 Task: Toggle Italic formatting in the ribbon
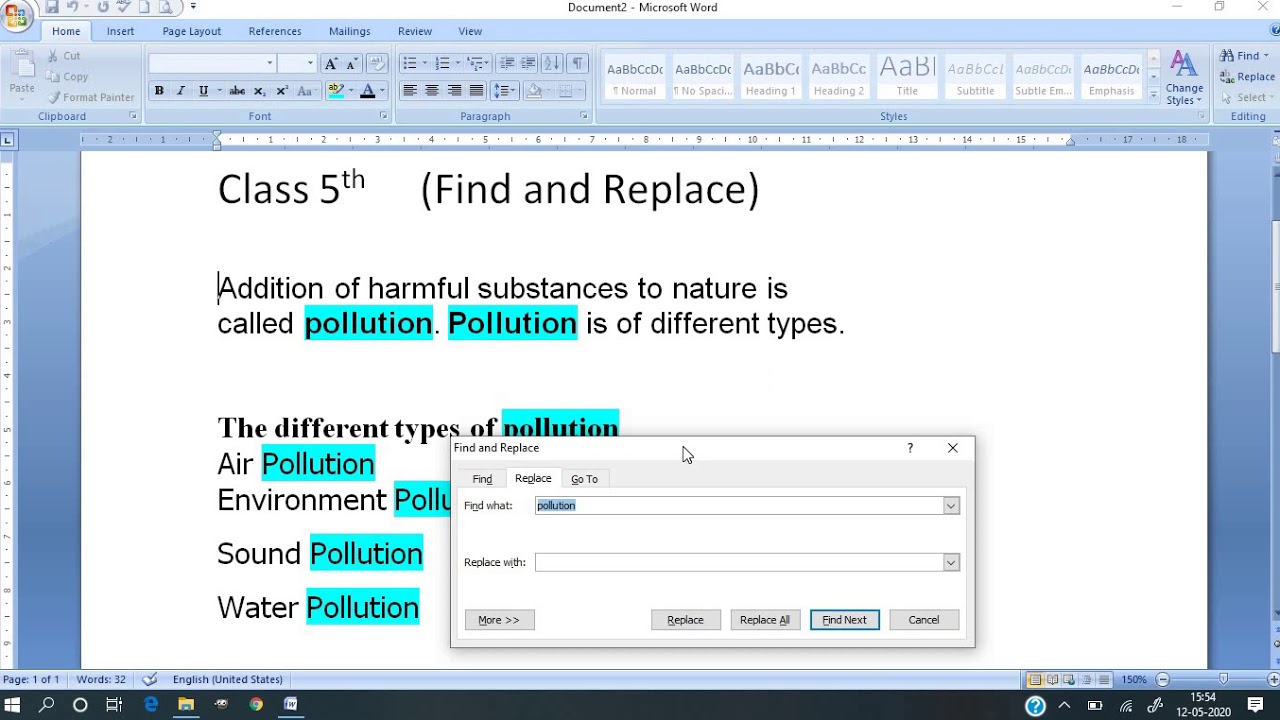click(181, 91)
